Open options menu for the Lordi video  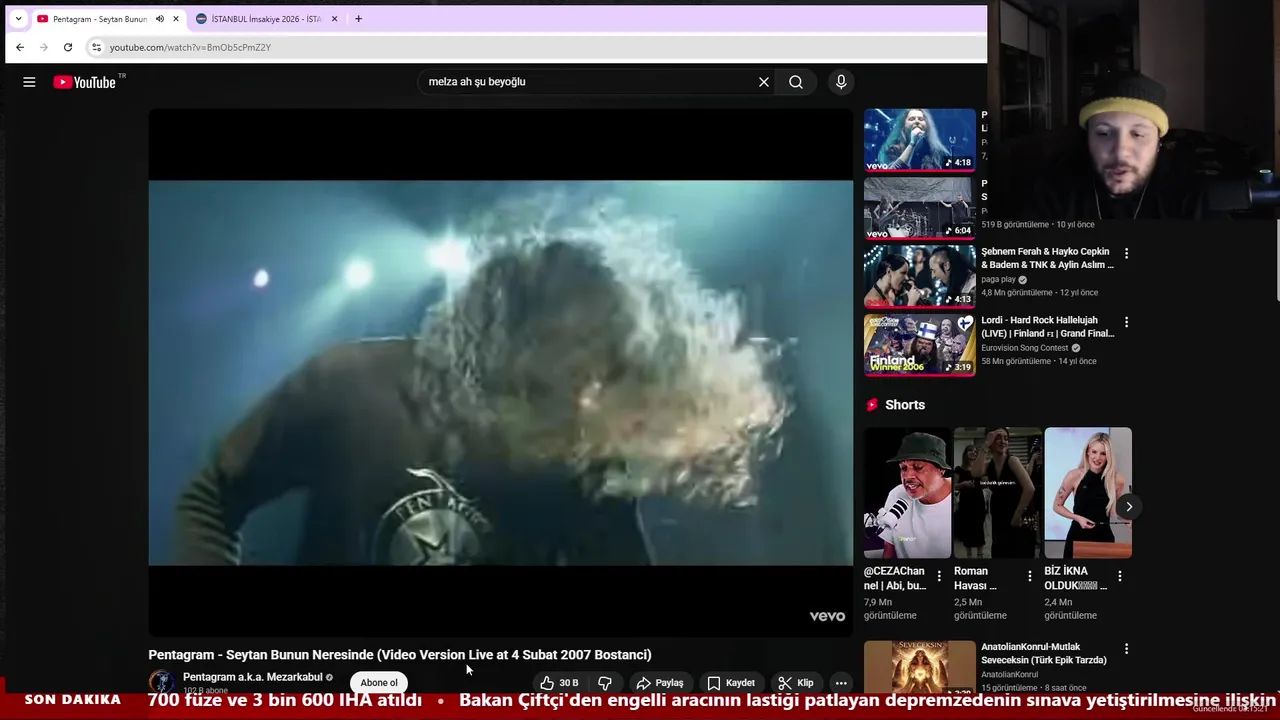[x=1126, y=322]
